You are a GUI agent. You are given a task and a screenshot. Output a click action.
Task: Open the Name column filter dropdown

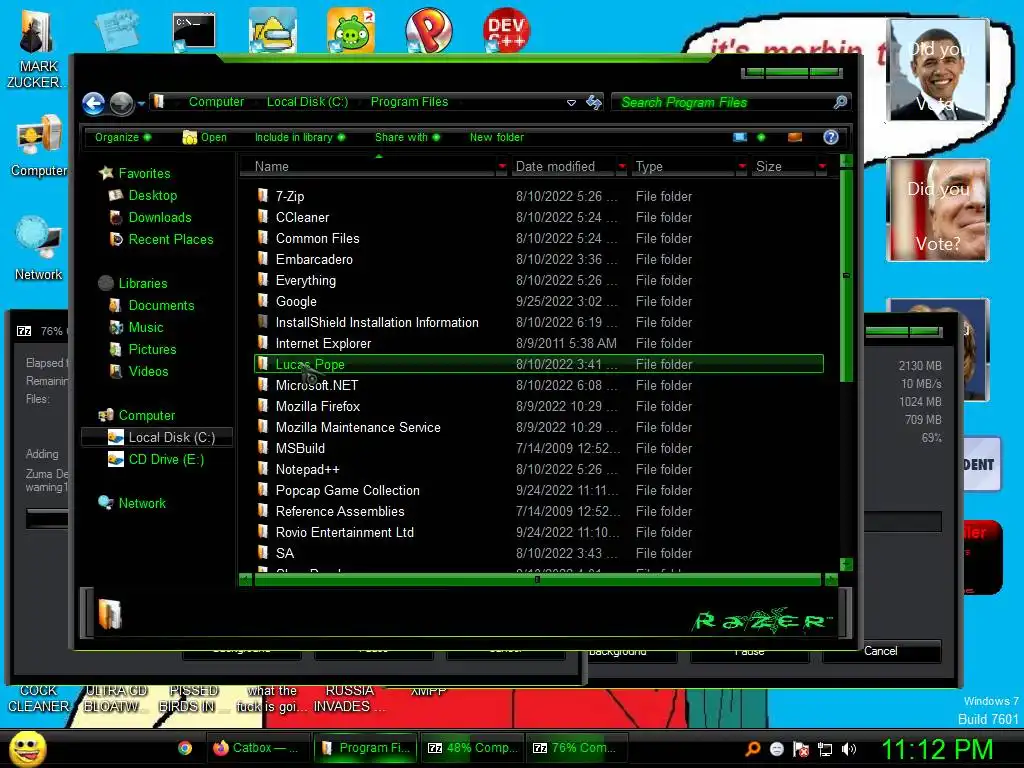[502, 167]
